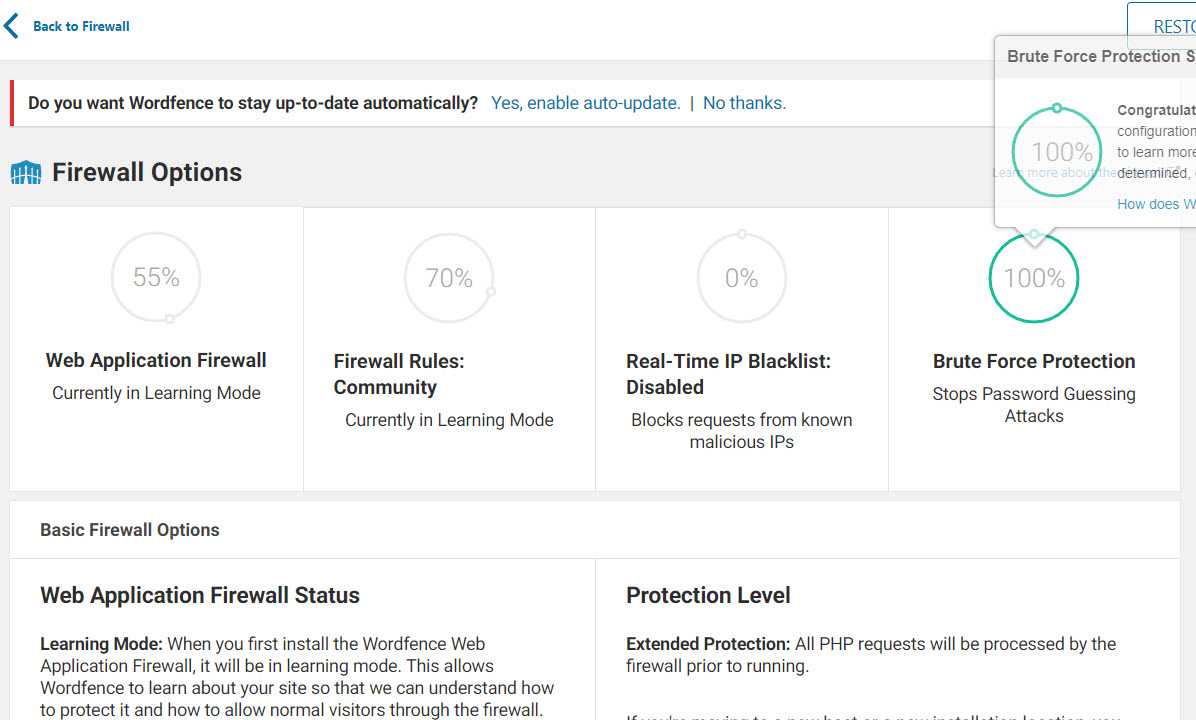Click the Protection Level heading
This screenshot has height=720, width=1196.
pyautogui.click(x=708, y=595)
